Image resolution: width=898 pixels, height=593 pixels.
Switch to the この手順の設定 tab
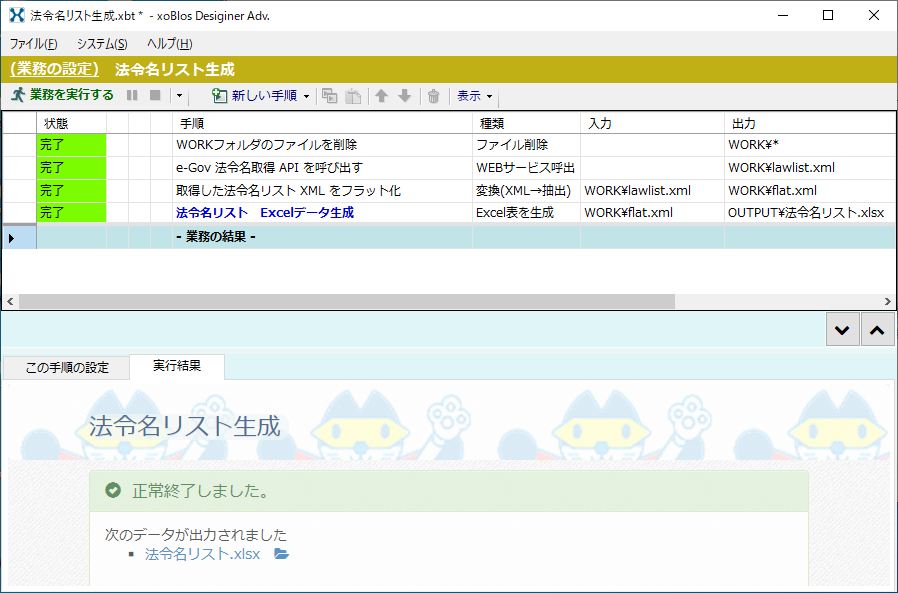click(x=66, y=367)
